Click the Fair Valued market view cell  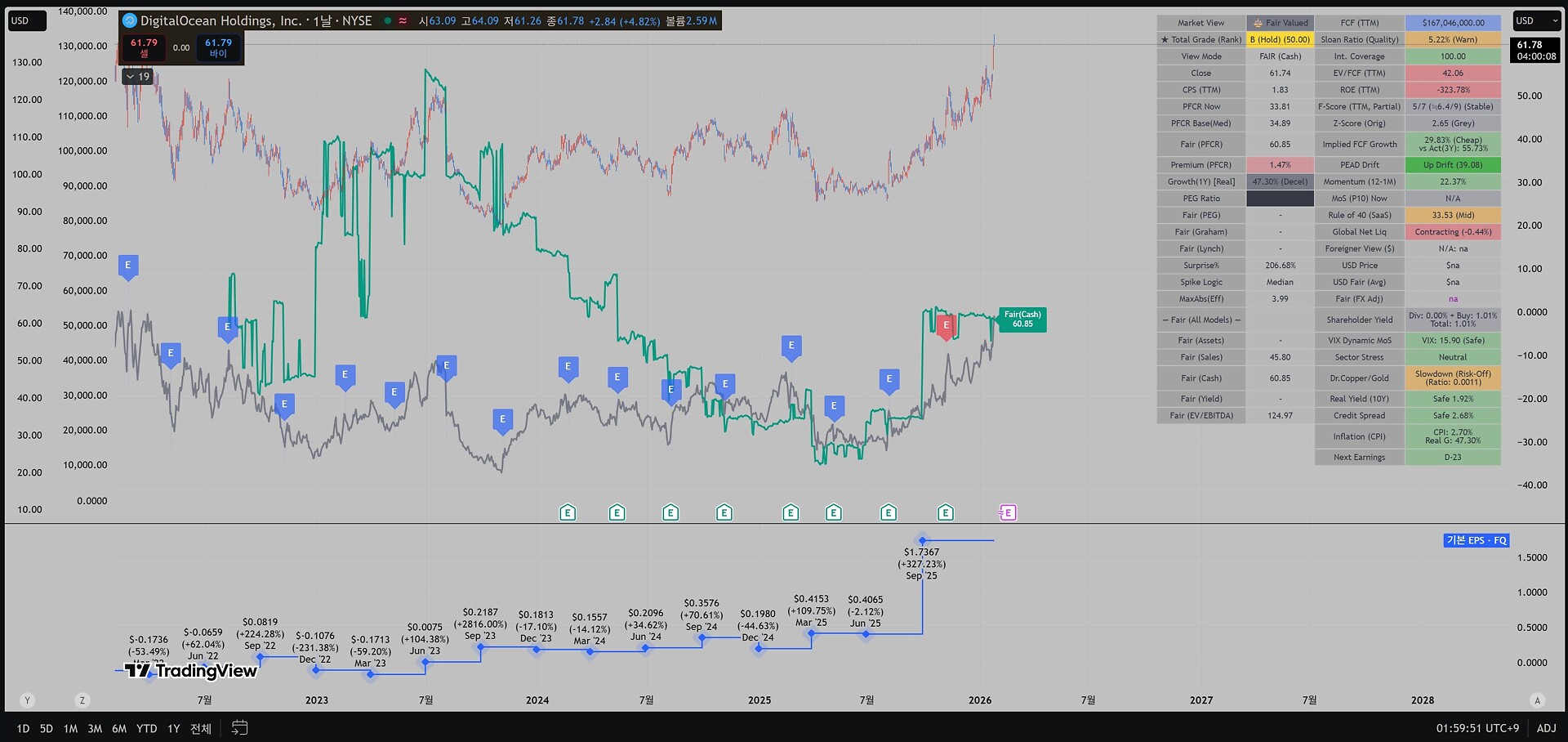point(1280,23)
